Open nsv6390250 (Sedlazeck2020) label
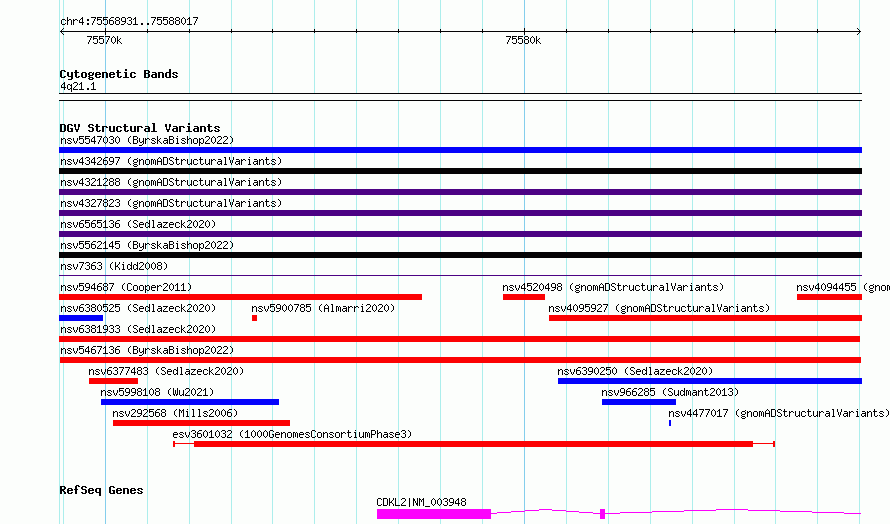Image resolution: width=890 pixels, height=524 pixels. click(635, 371)
